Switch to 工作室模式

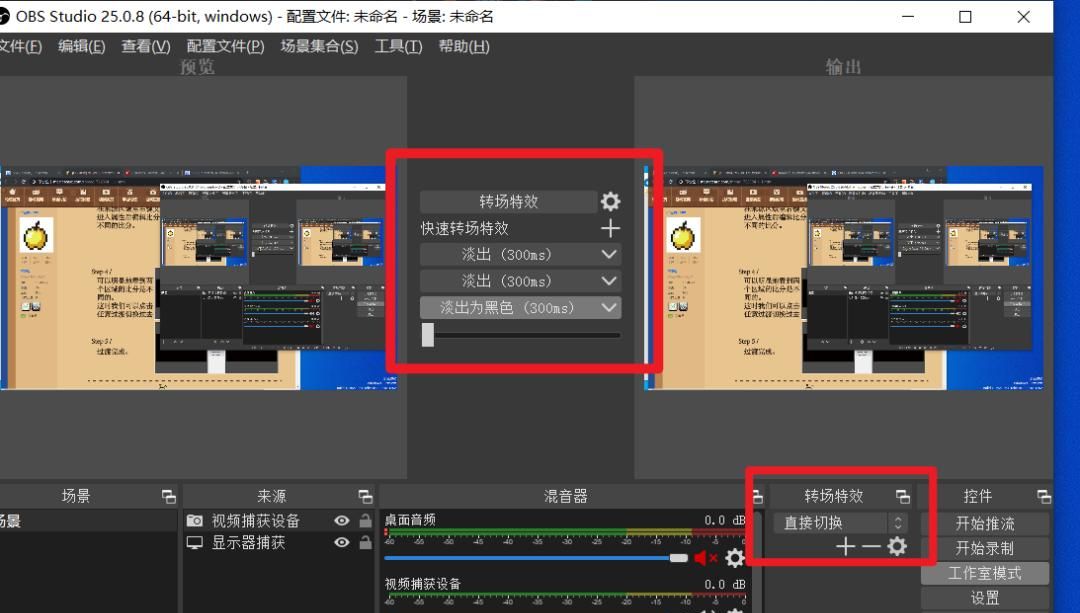click(985, 572)
